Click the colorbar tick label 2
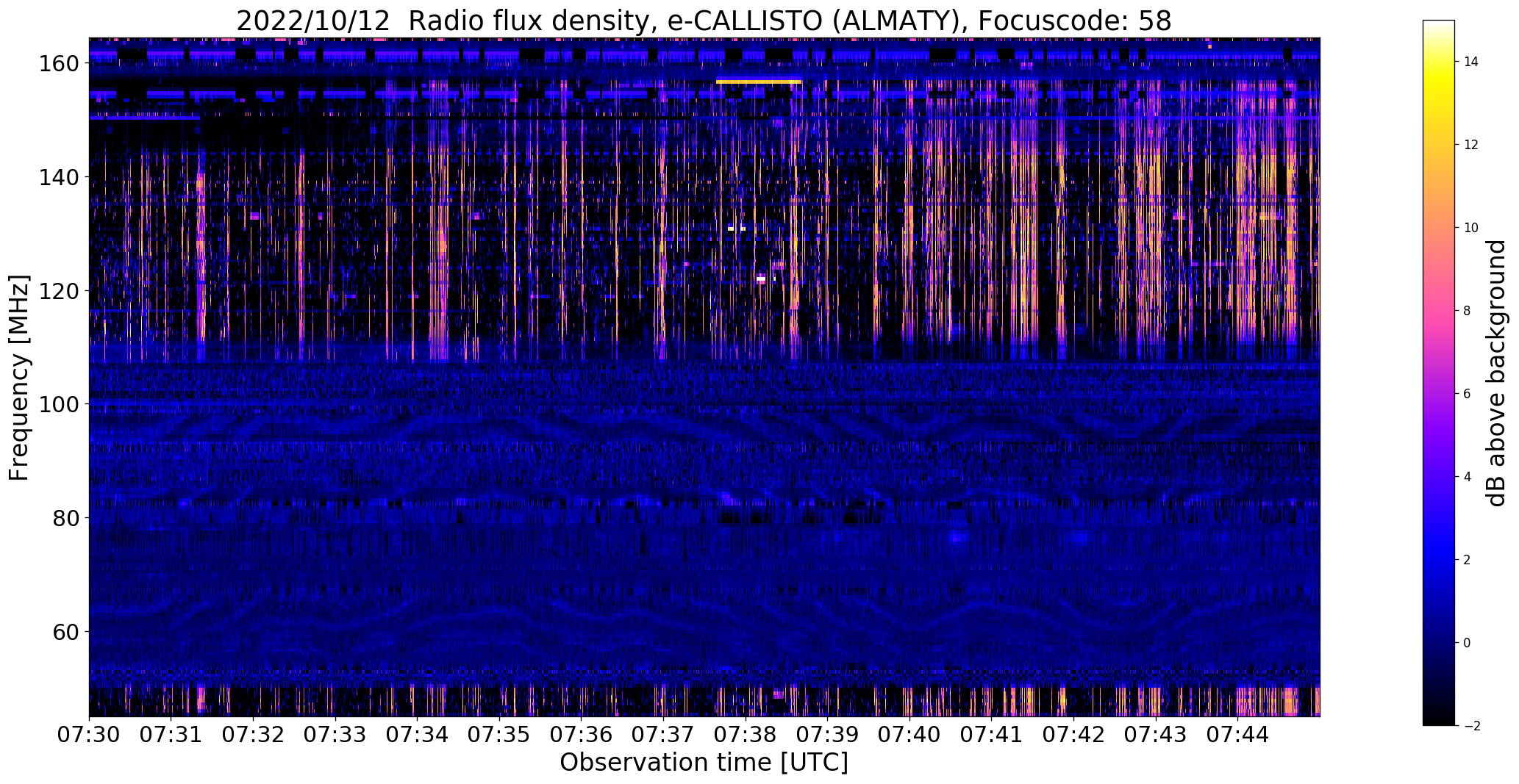 coord(1467,560)
